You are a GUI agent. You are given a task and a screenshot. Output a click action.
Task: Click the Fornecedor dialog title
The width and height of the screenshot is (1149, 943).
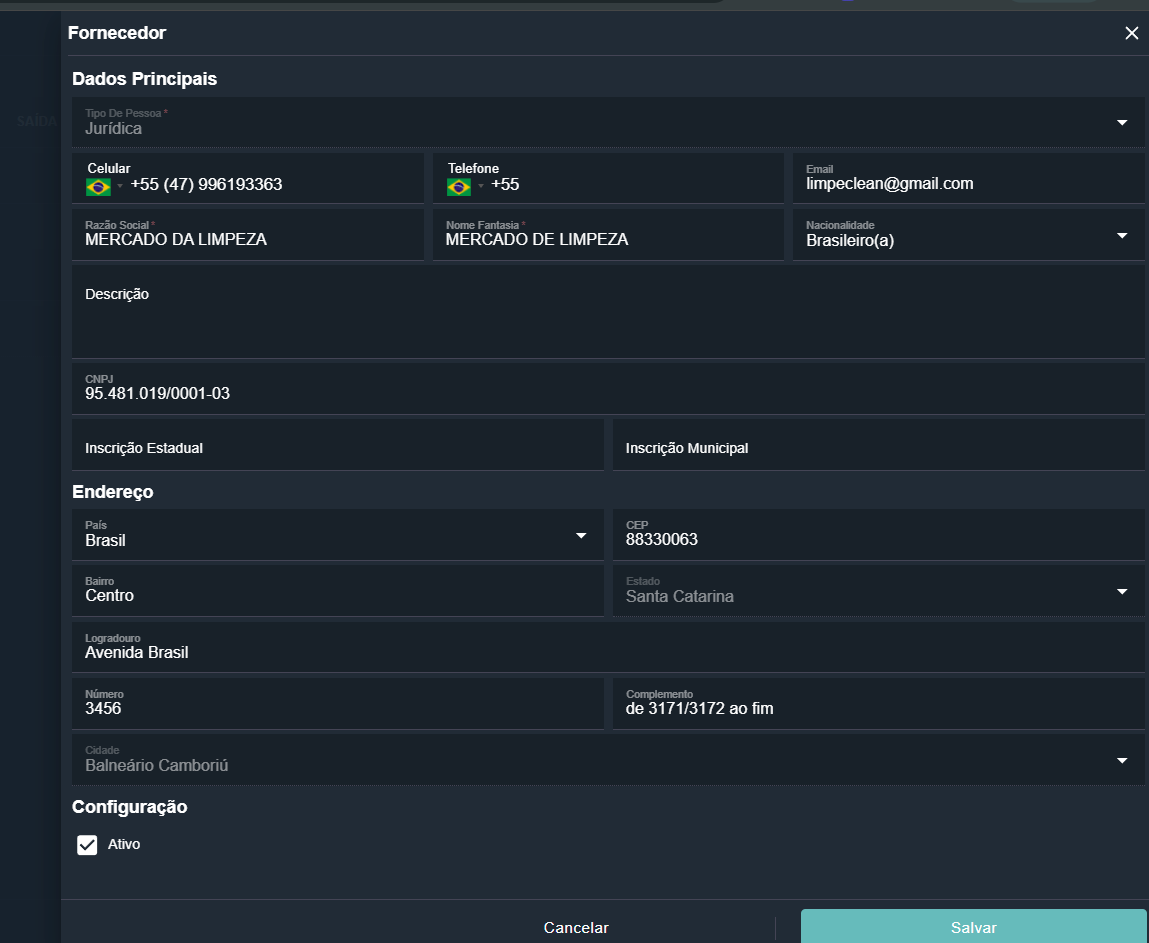(x=117, y=33)
